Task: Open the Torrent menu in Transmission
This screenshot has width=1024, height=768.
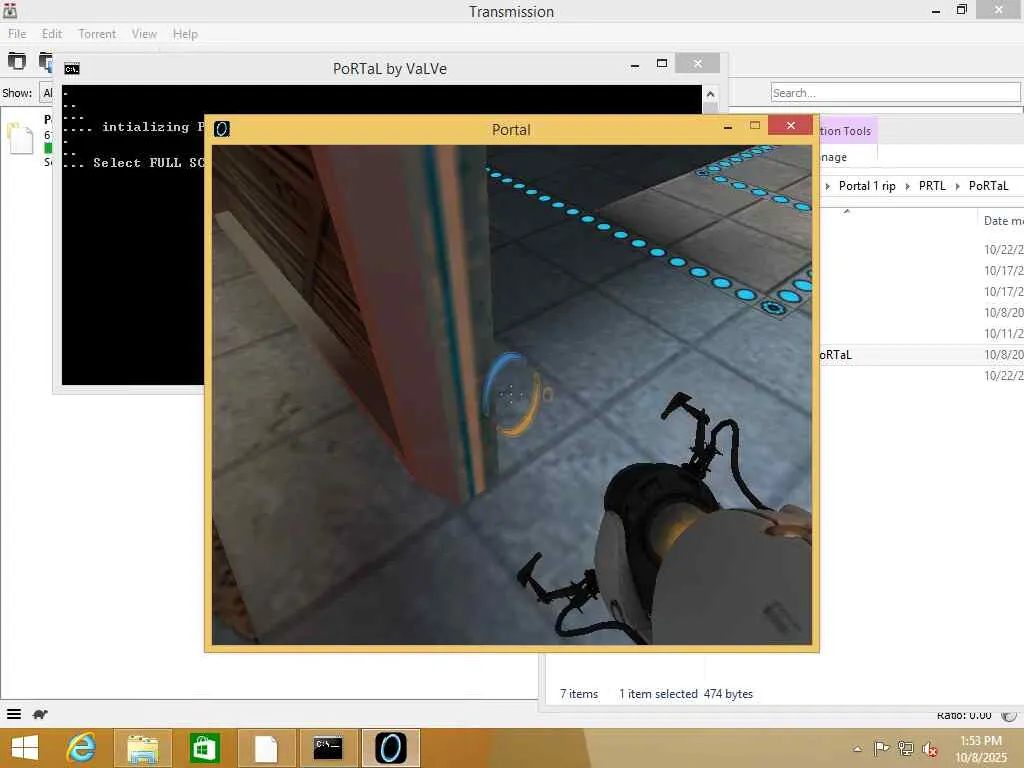Action: [97, 34]
